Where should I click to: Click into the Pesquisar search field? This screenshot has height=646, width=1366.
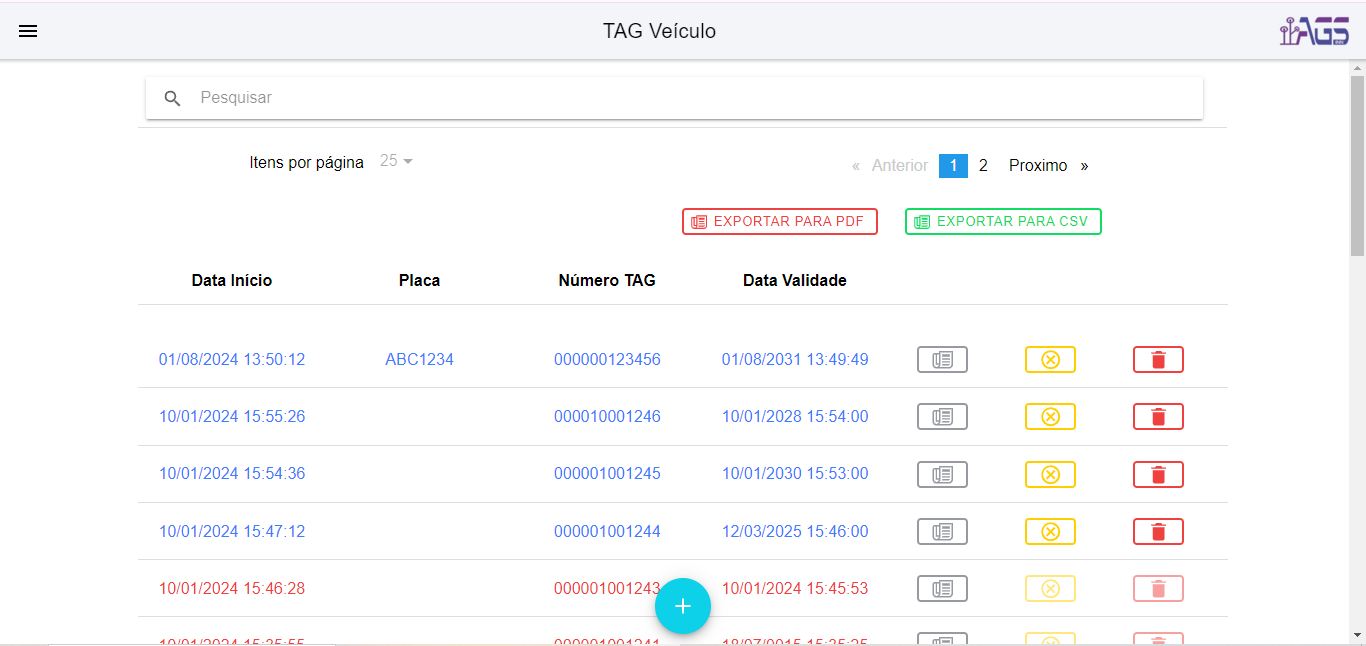[x=690, y=98]
